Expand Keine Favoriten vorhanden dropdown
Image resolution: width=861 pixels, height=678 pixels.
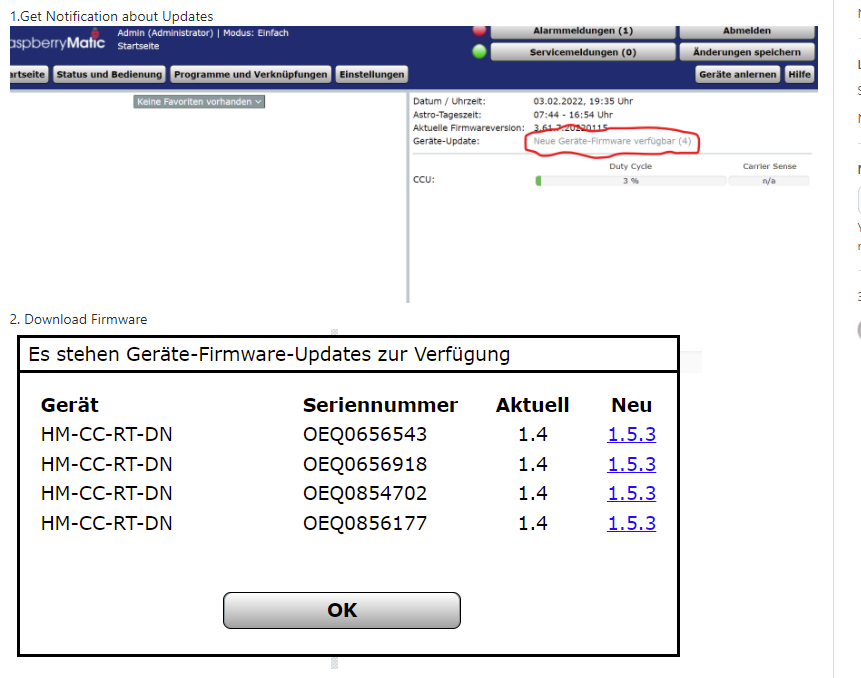[199, 102]
